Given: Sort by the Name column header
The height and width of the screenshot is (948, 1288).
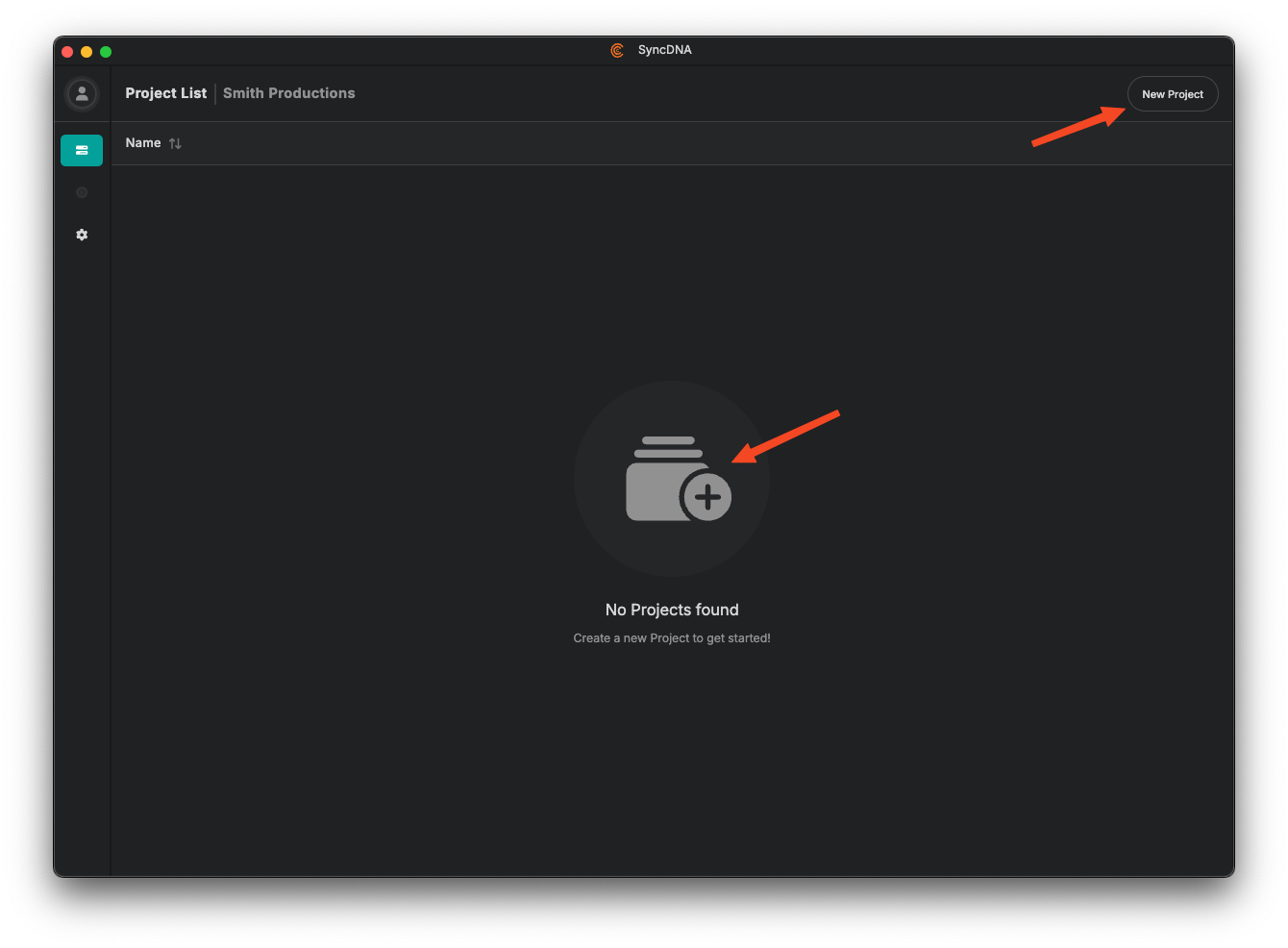Looking at the screenshot, I should [x=143, y=143].
